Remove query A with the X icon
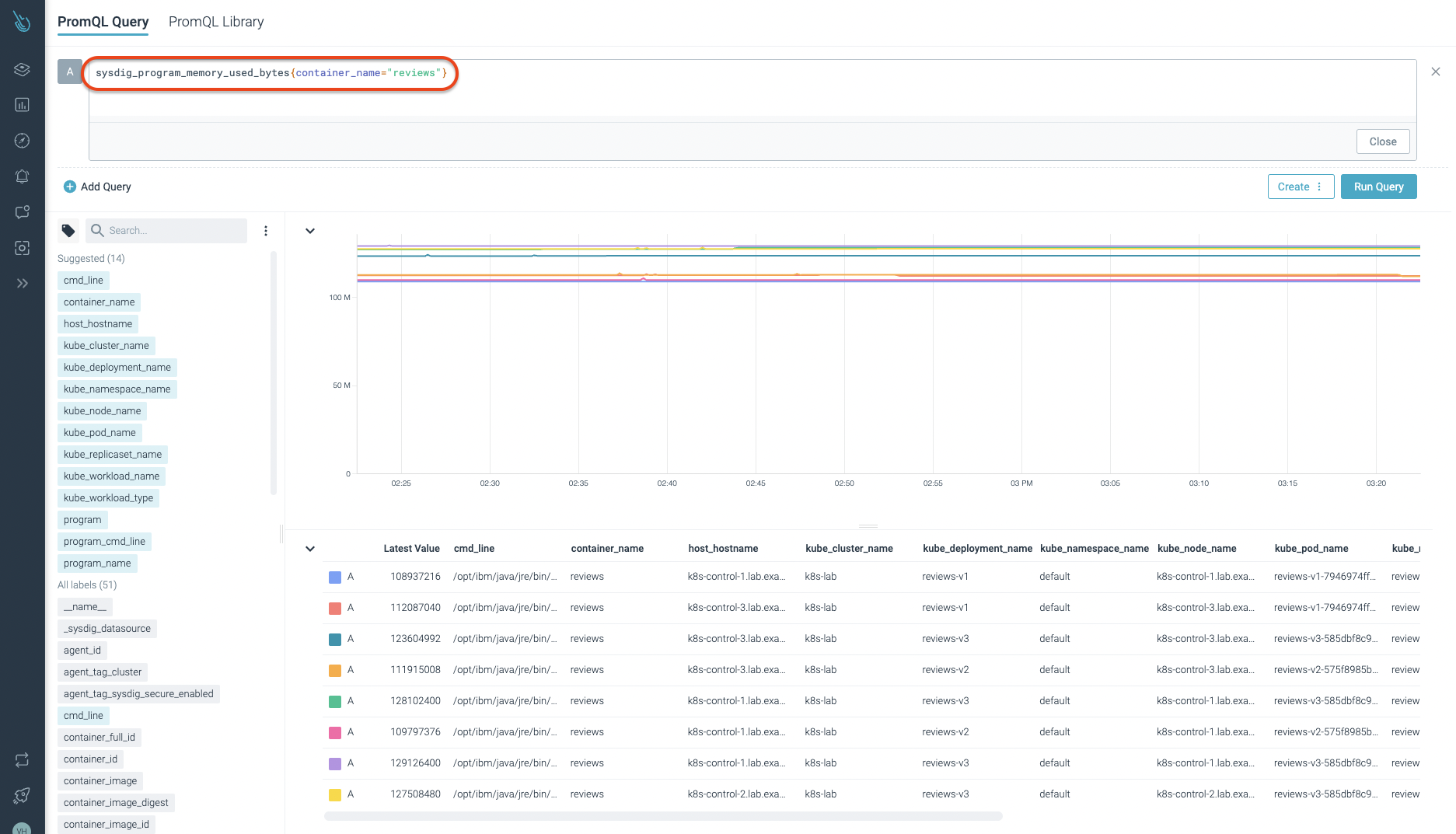Viewport: 1456px width, 834px height. (1436, 72)
